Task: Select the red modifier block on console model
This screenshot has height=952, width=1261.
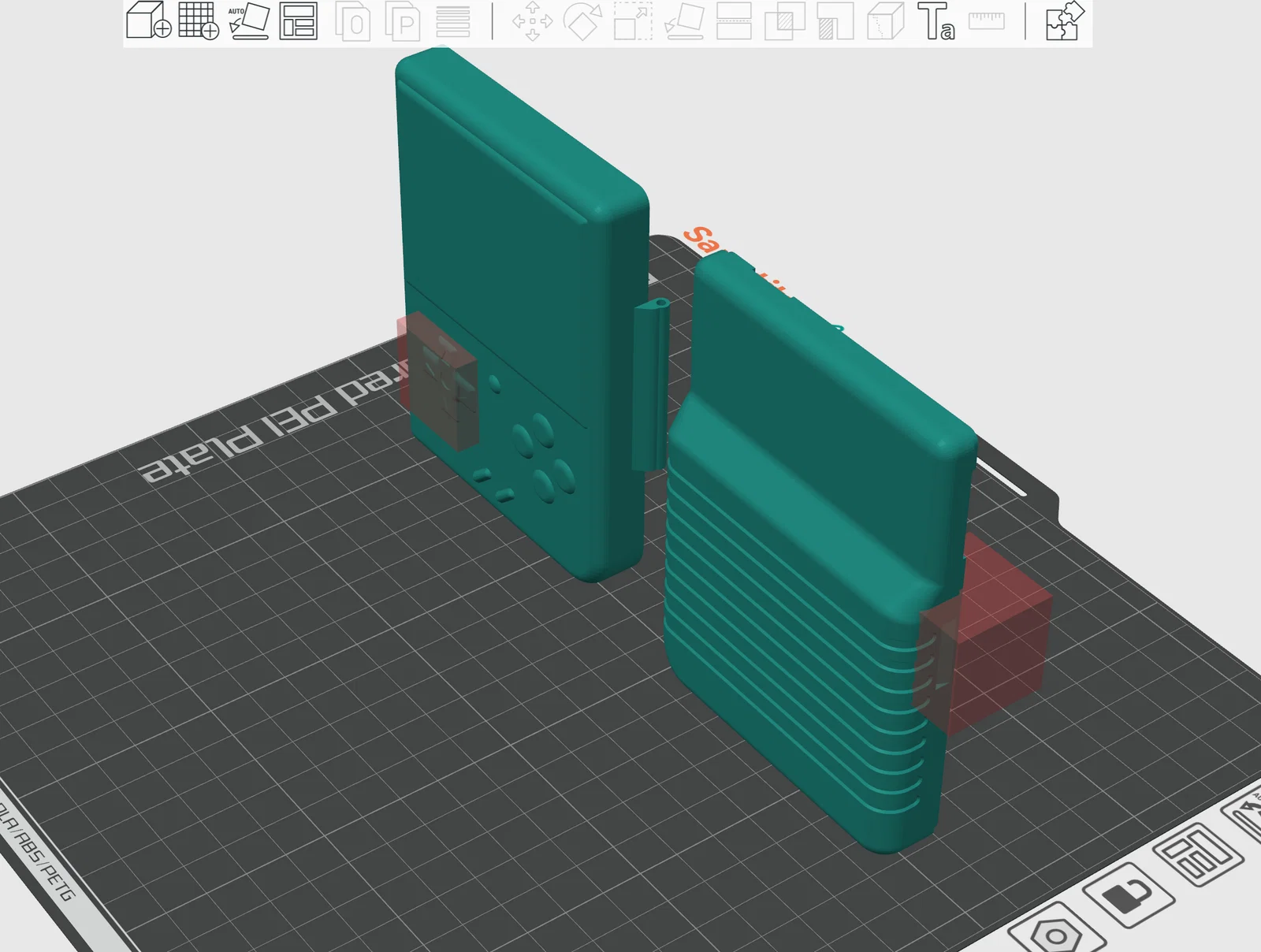Action: pyautogui.click(x=438, y=381)
